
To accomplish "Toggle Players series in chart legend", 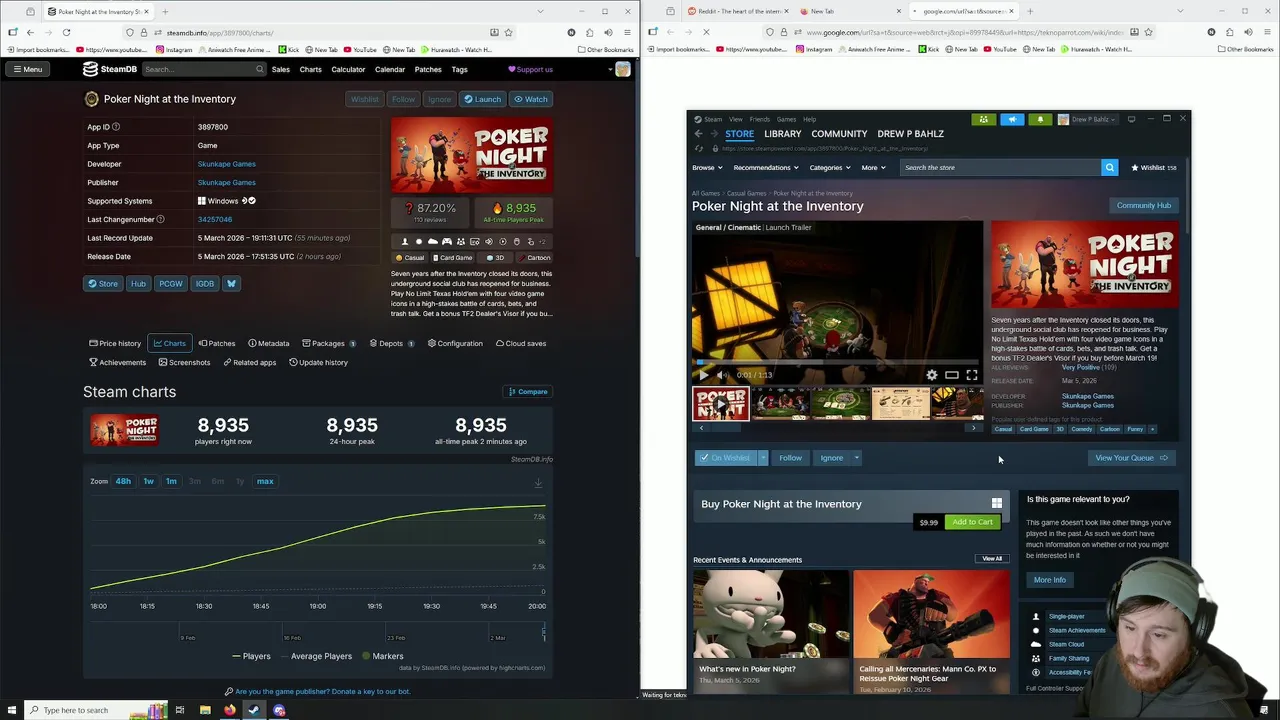I will 251,656.
